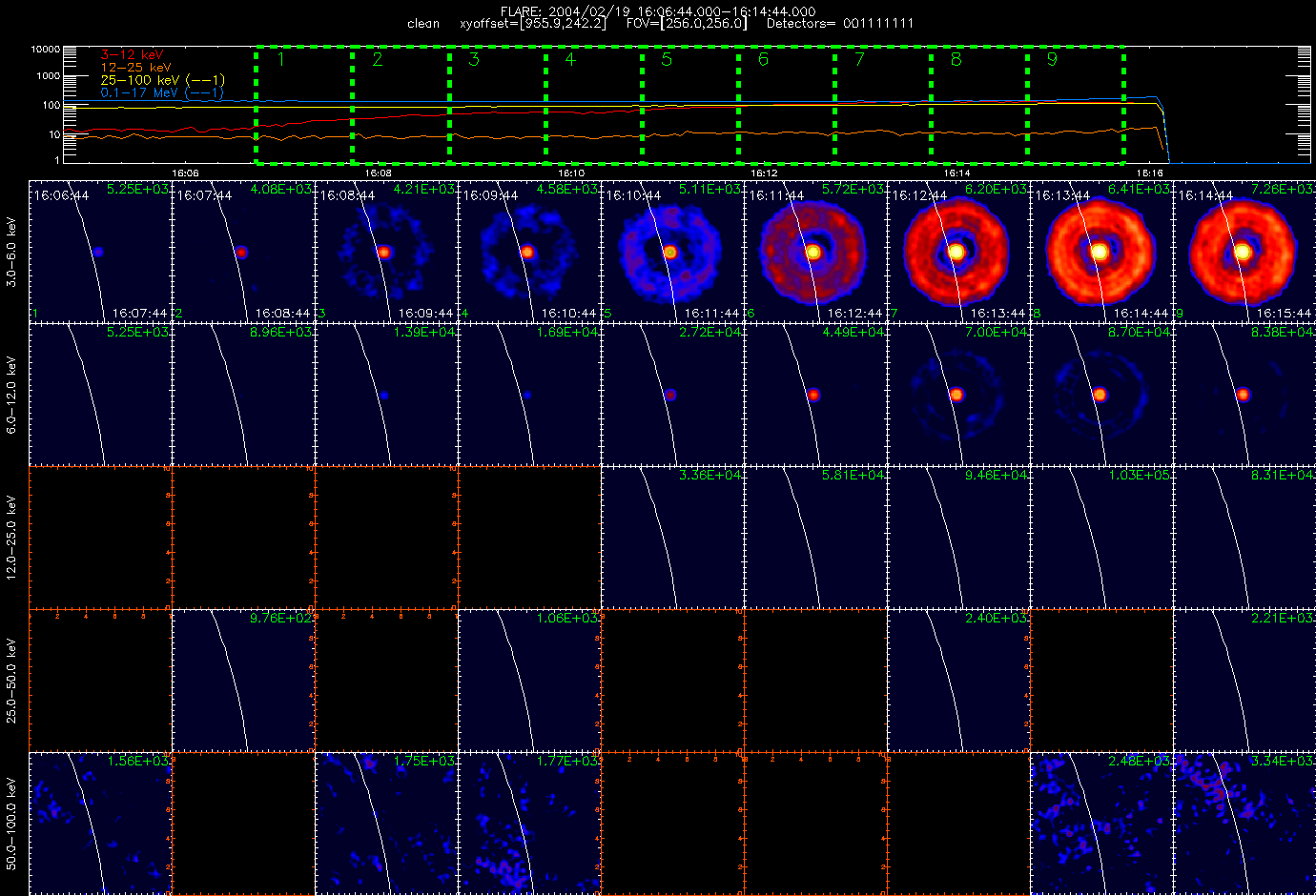The width and height of the screenshot is (1316, 896).
Task: Click the 25-50 keV image with peak 9.76E+02
Action: [244, 681]
